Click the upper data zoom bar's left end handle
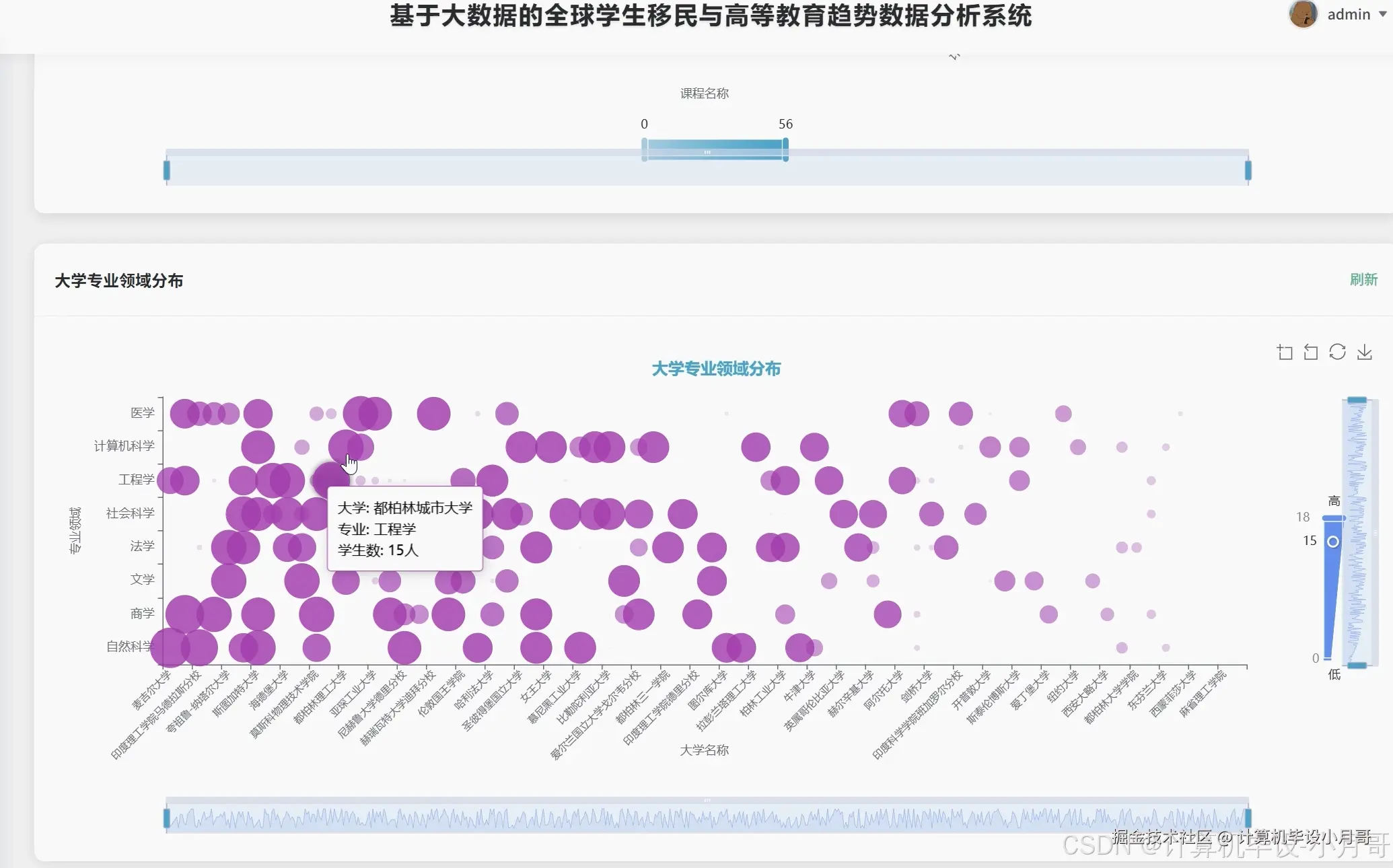The height and width of the screenshot is (868, 1393). point(167,170)
